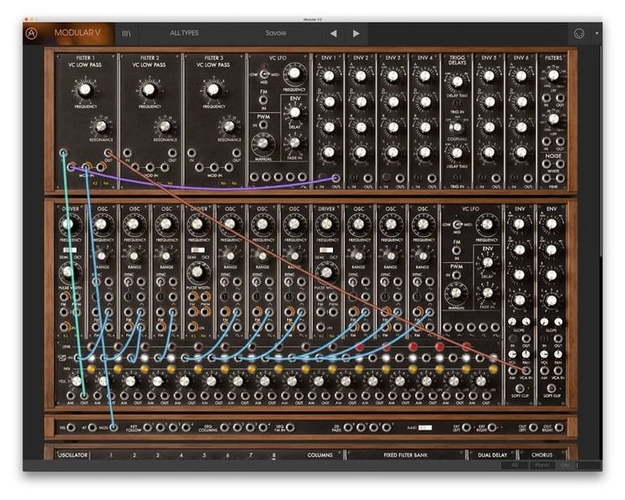Click the MOD jack with the blue cable
The height and width of the screenshot is (500, 625).
click(x=114, y=428)
